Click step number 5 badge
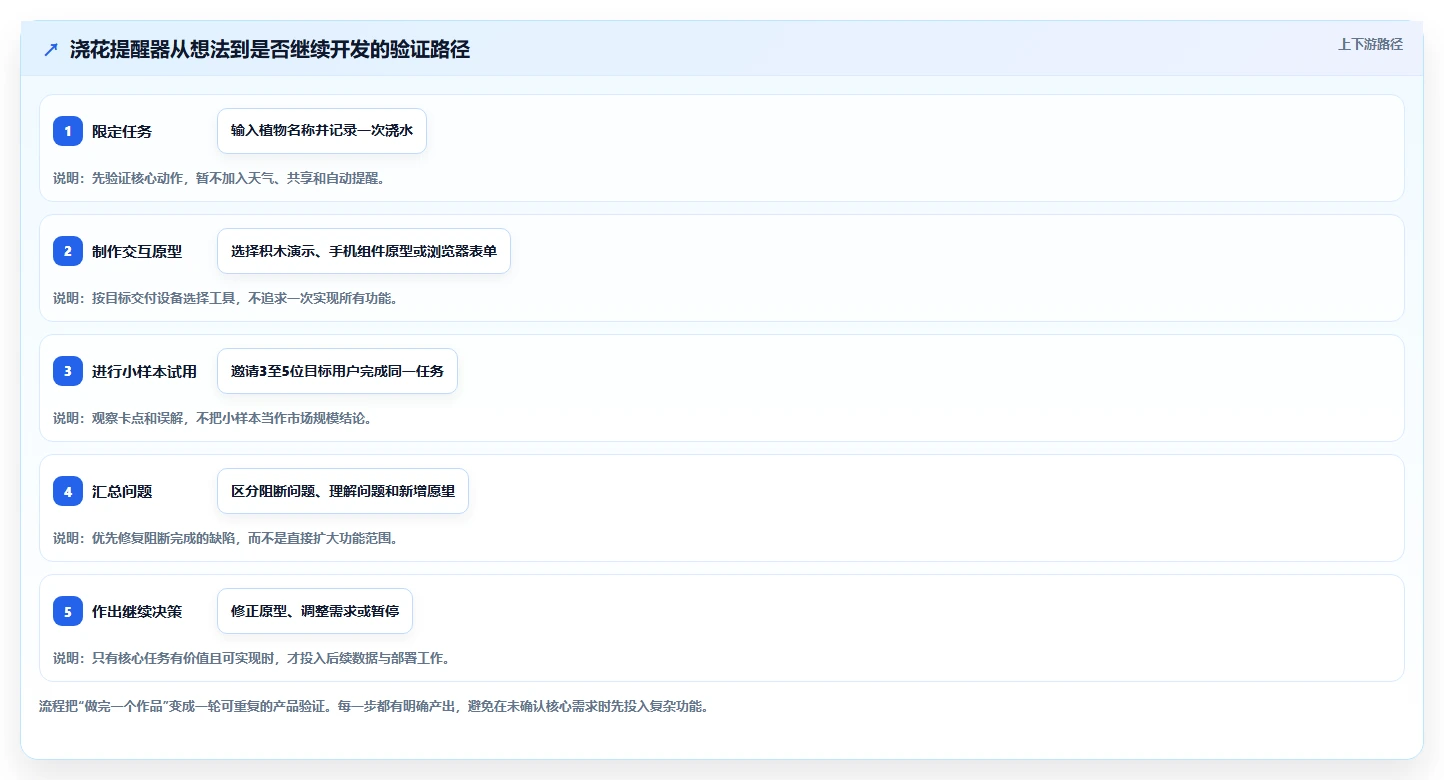The image size is (1444, 780). click(68, 611)
